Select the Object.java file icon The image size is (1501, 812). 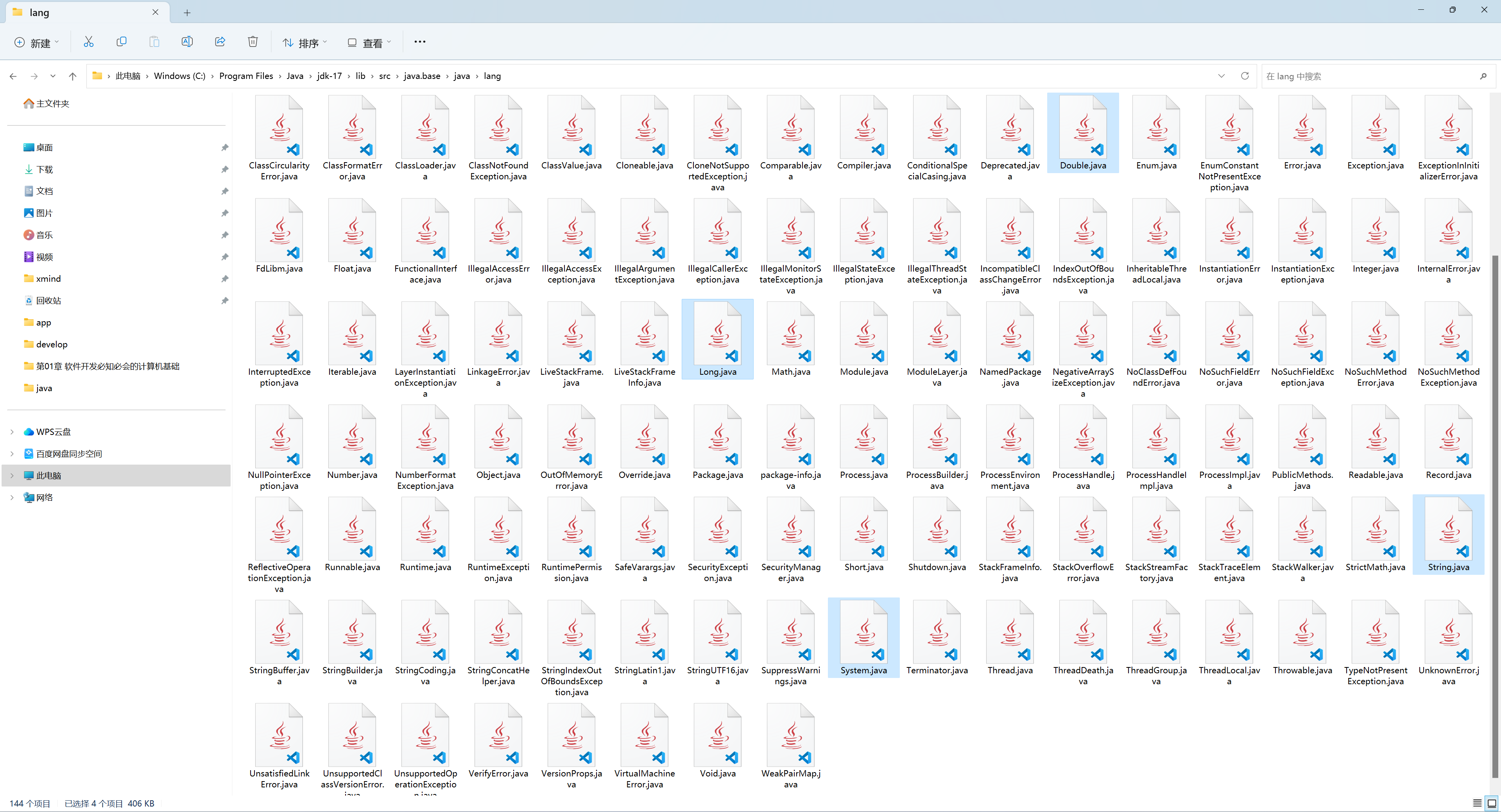499,437
